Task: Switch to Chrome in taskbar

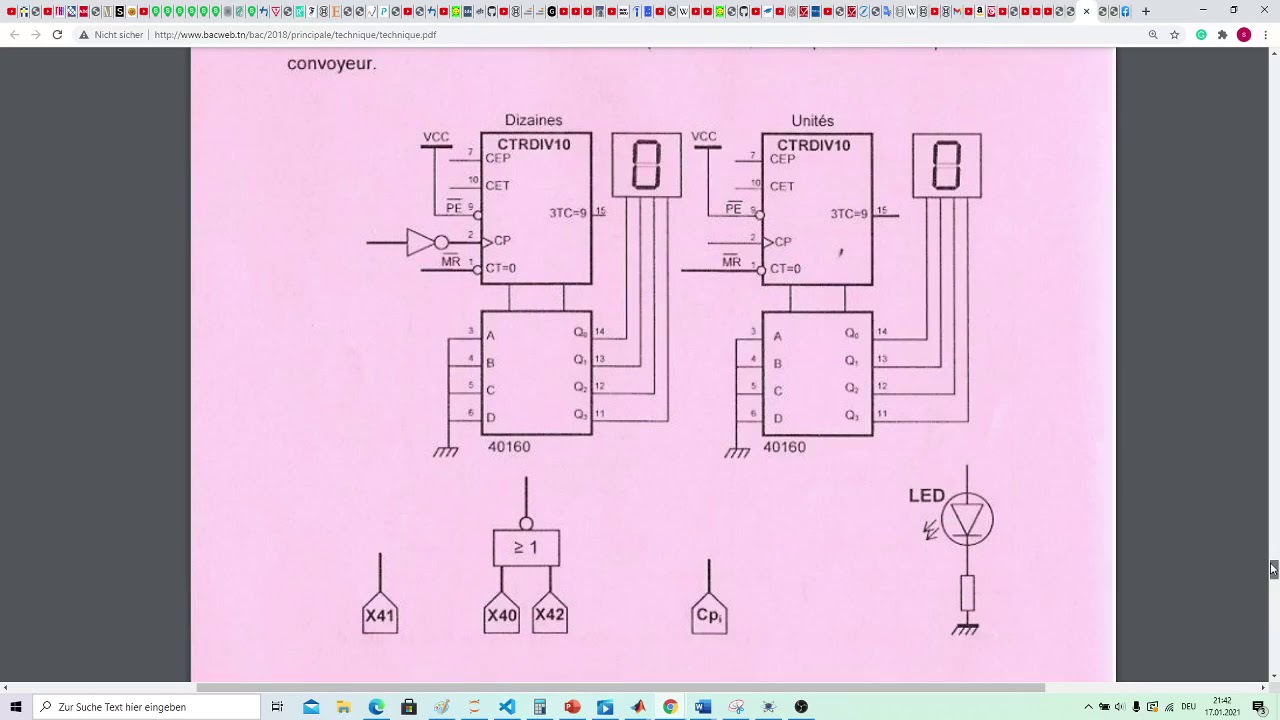Action: point(670,707)
